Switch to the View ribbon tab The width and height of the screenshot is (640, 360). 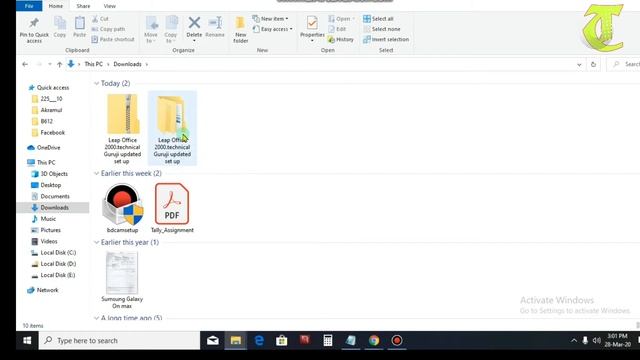click(x=110, y=6)
